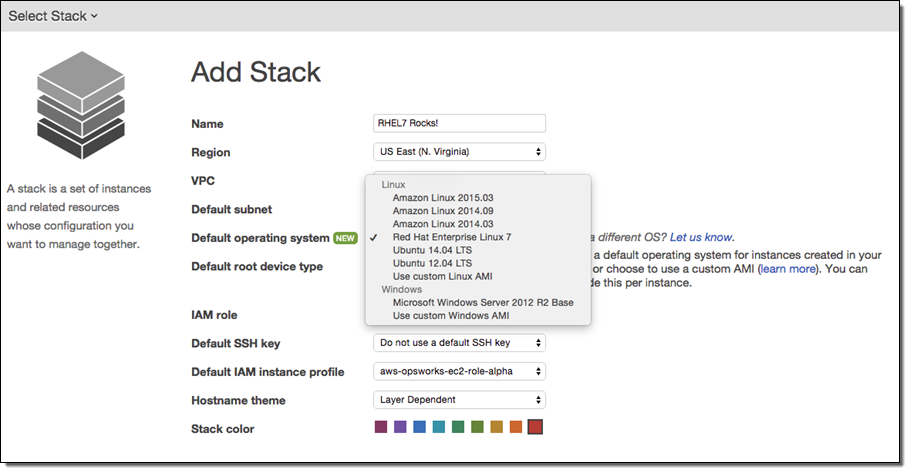This screenshot has height=473, width=910.
Task: Choose Use custom Linux AMI
Action: tap(442, 276)
